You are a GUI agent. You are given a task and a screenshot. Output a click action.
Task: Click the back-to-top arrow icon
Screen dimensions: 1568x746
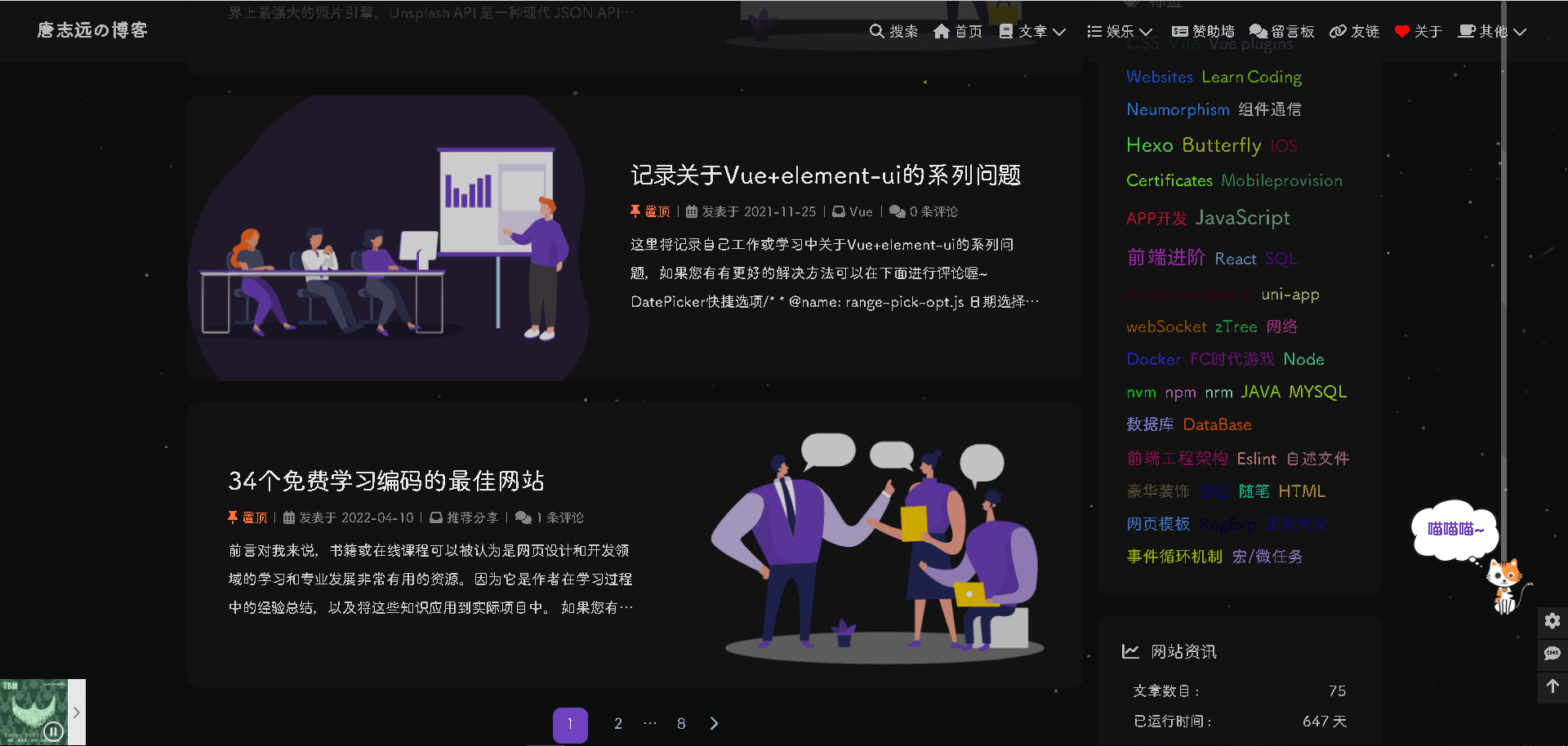1552,686
